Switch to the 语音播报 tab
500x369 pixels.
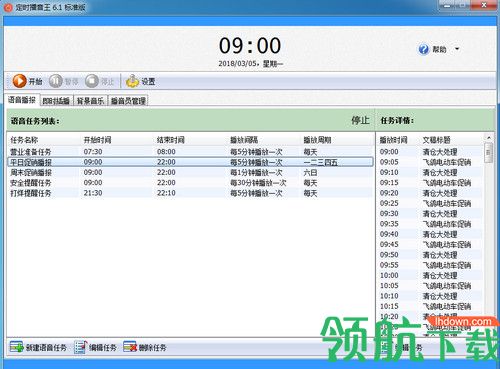(22, 100)
